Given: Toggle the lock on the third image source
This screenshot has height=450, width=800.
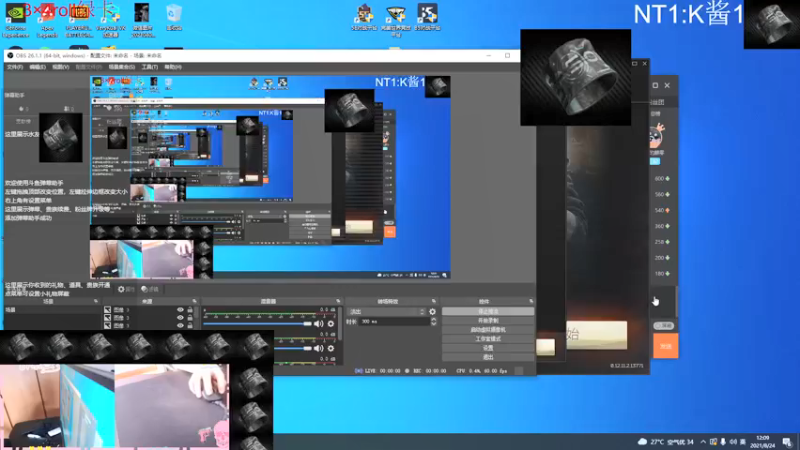Looking at the screenshot, I should point(190,325).
